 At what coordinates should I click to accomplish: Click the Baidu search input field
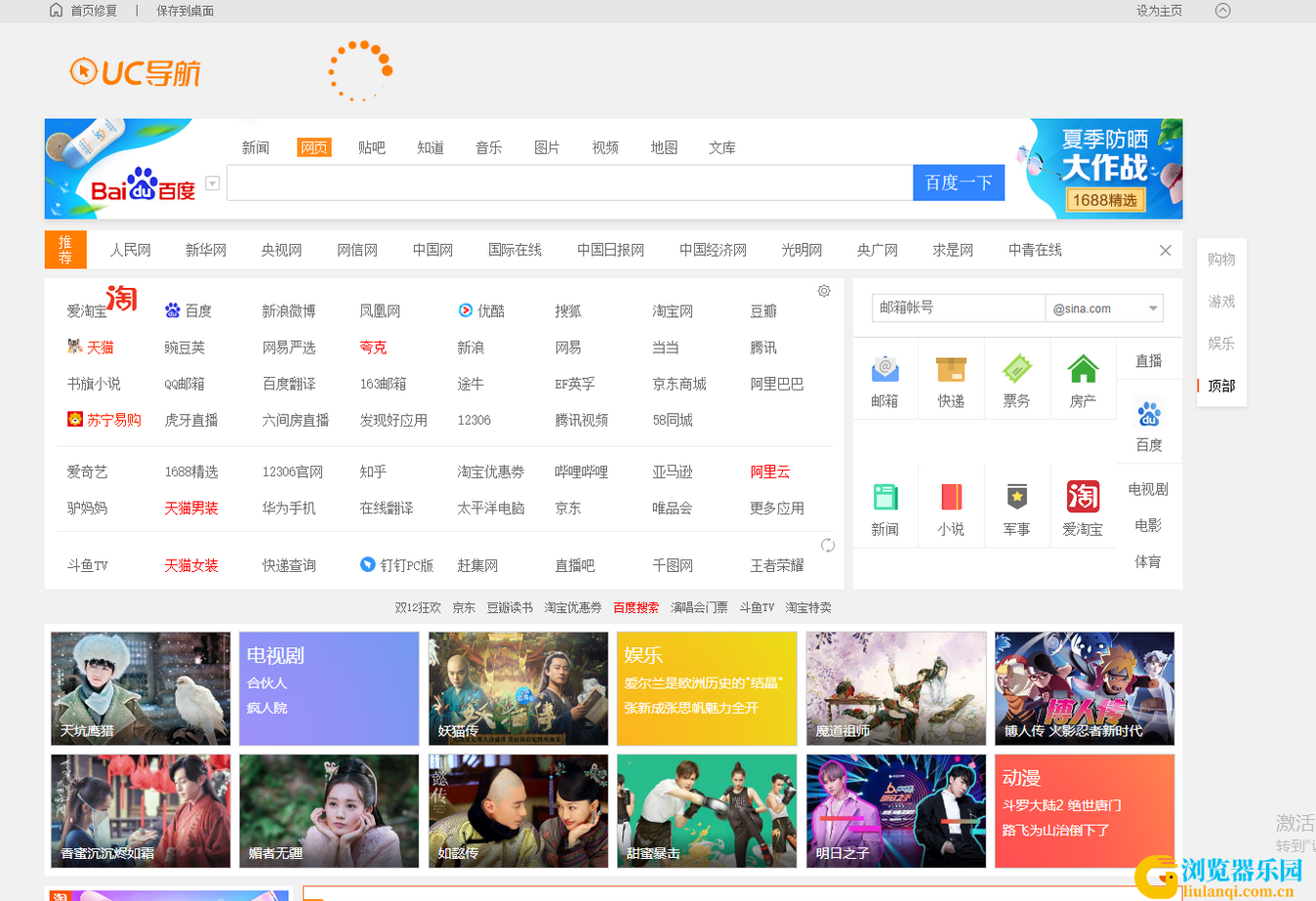click(x=569, y=183)
